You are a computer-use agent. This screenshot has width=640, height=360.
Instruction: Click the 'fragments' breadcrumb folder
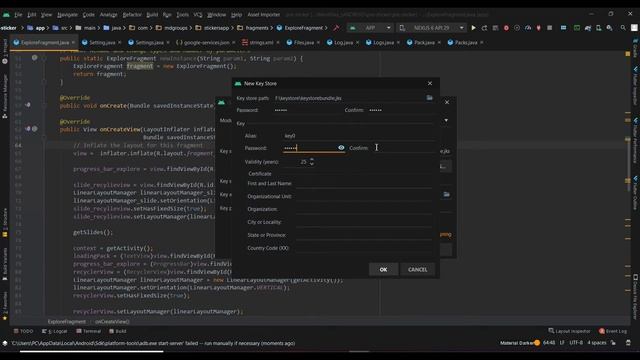click(253, 28)
